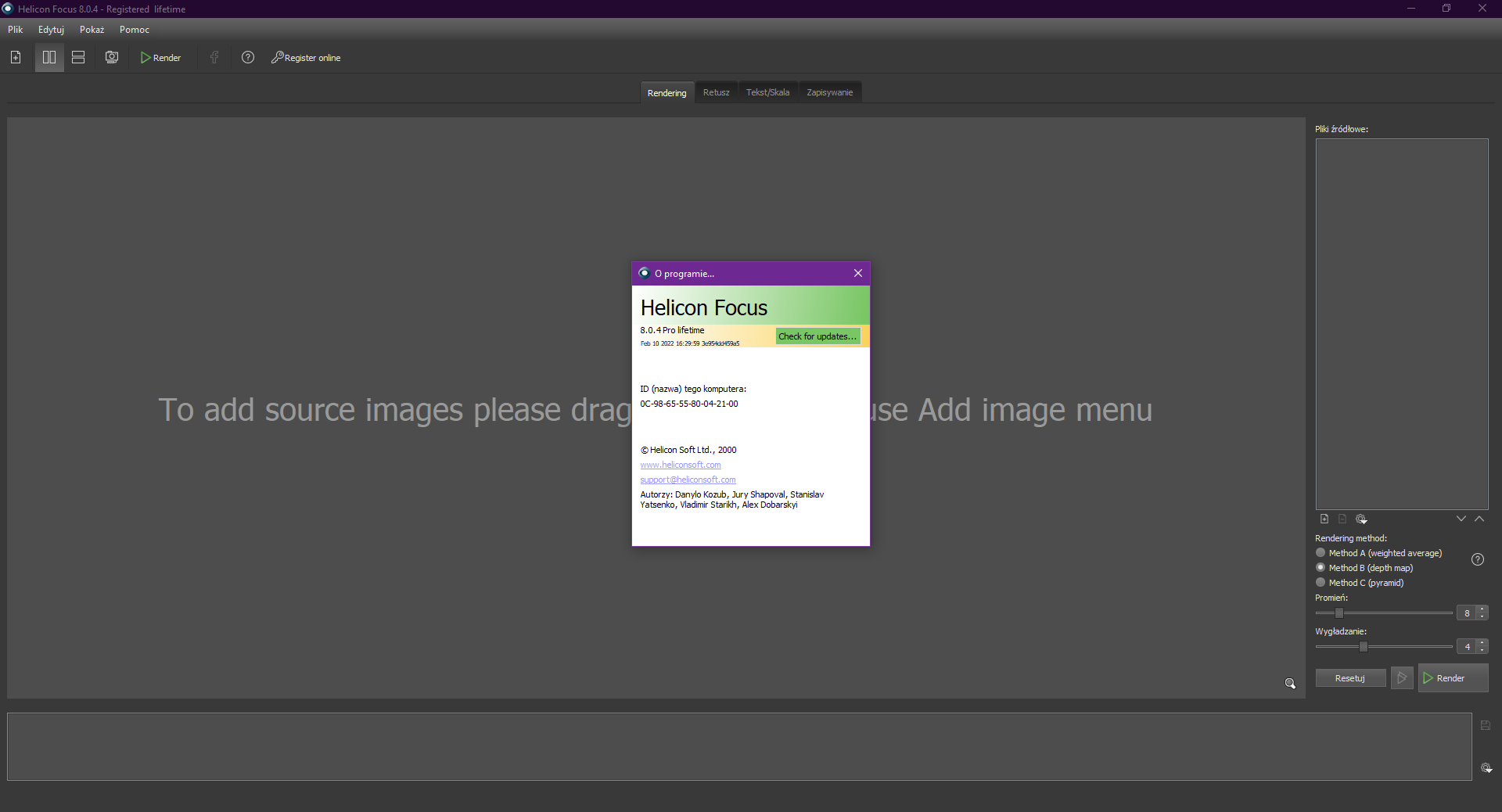Decrease Promień value with down stepper
The height and width of the screenshot is (812, 1502).
pos(1482,616)
